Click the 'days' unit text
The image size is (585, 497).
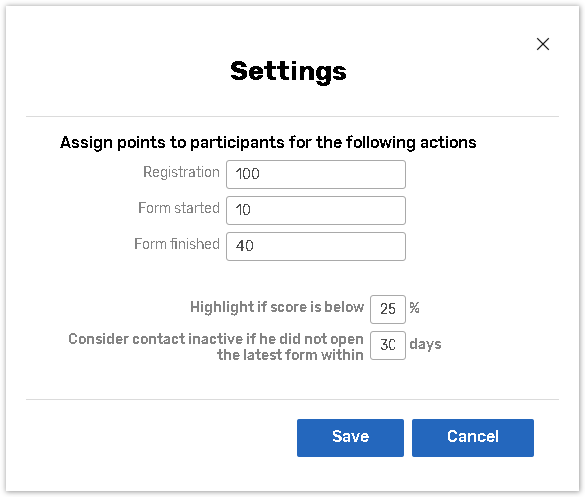pos(425,344)
